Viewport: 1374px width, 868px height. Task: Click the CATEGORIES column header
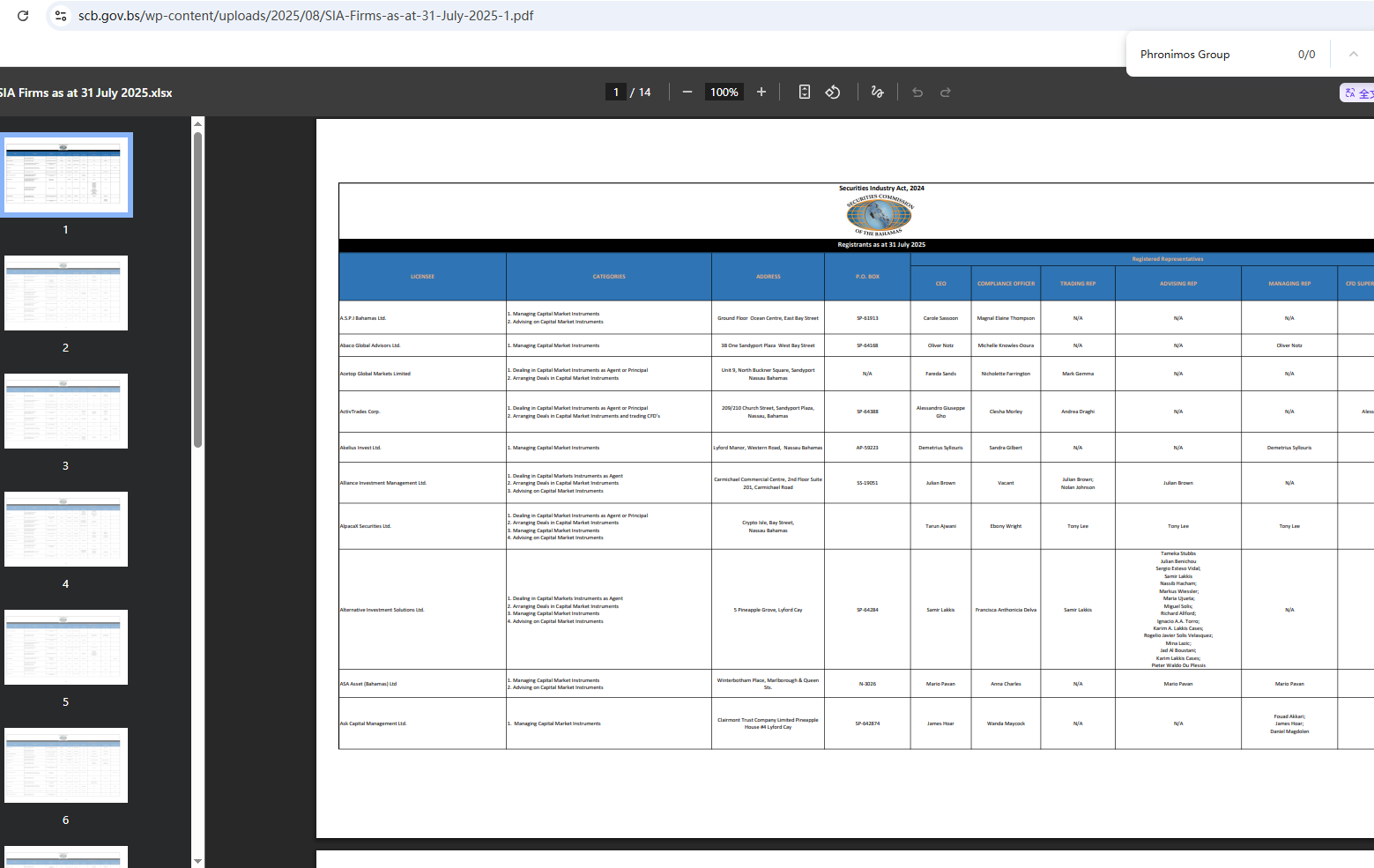pos(609,277)
